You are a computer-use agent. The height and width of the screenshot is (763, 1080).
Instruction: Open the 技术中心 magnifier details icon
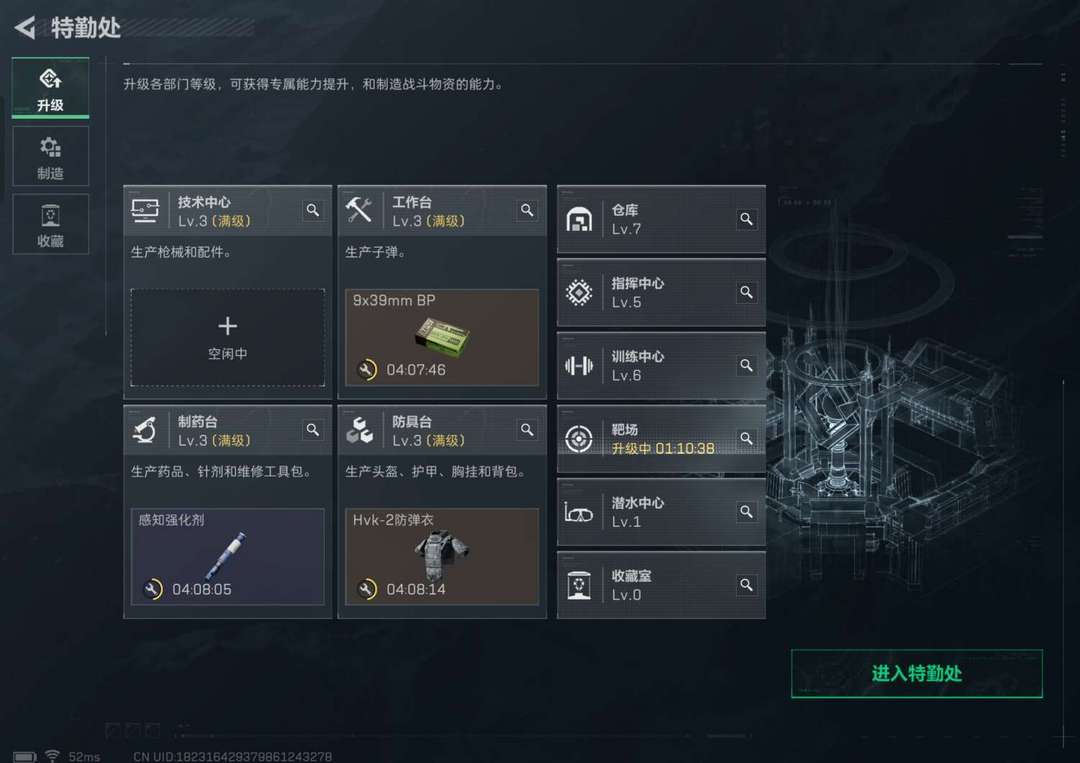coord(313,210)
